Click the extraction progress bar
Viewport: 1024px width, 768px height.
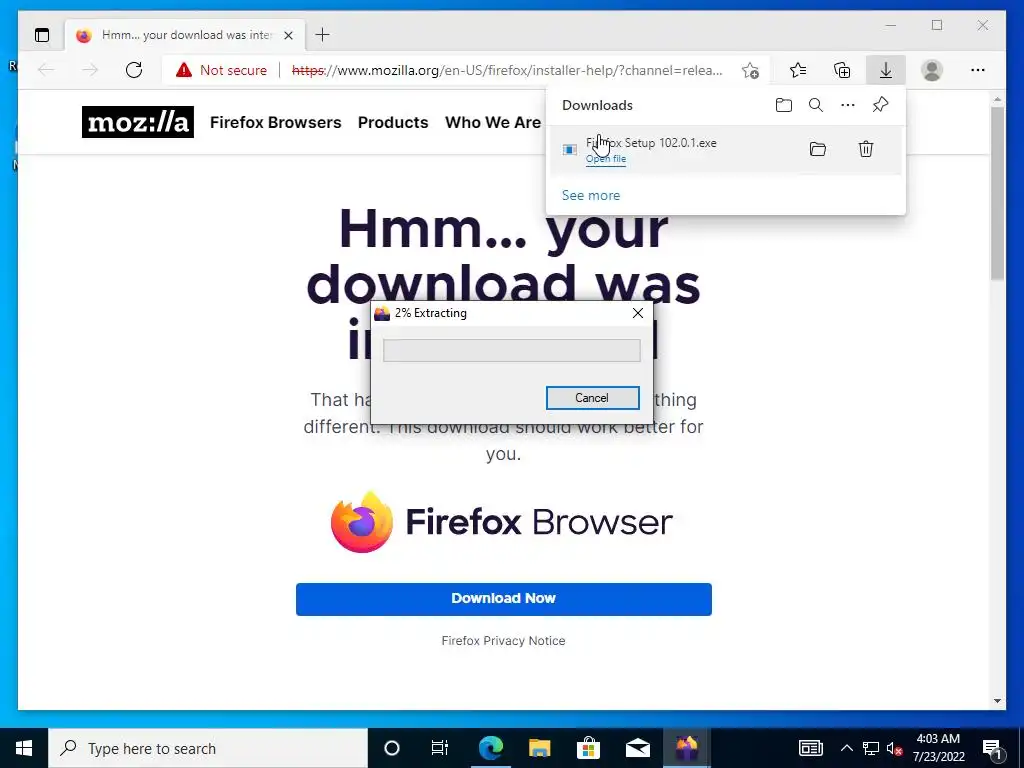(x=511, y=350)
